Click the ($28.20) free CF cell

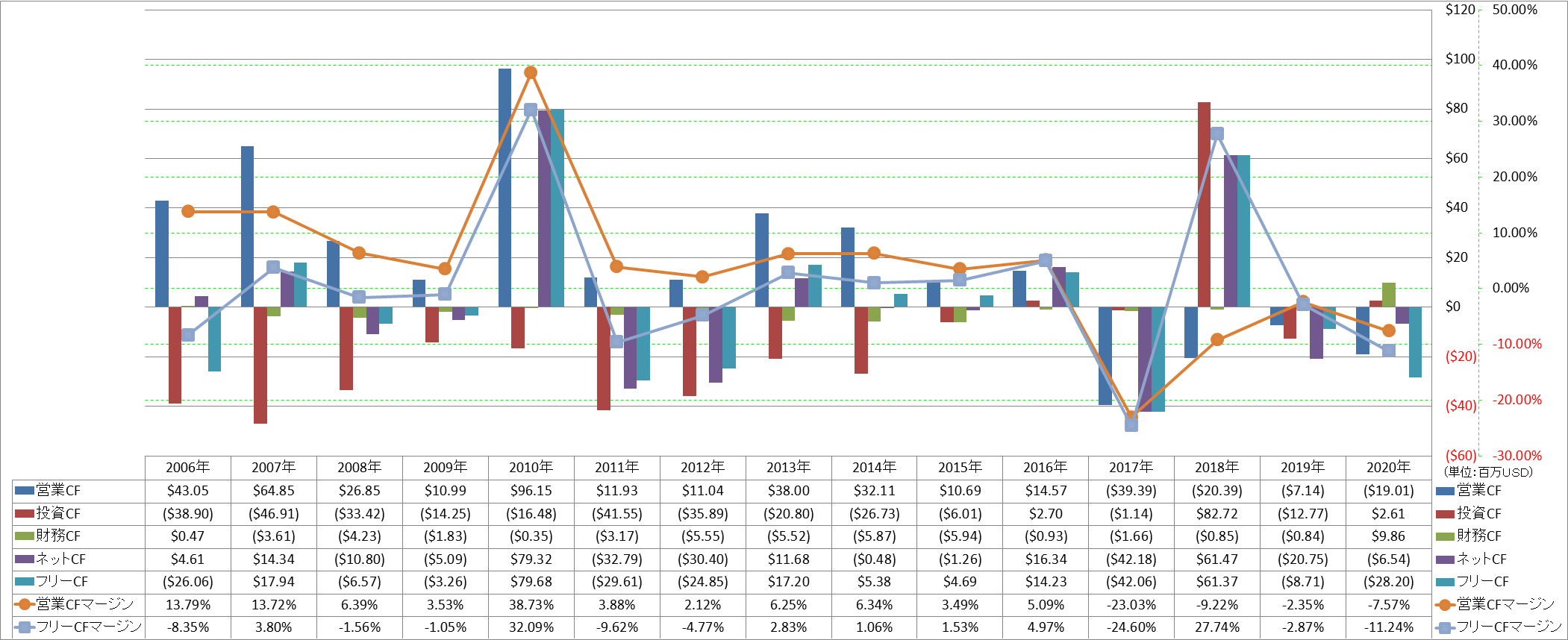click(x=1388, y=582)
